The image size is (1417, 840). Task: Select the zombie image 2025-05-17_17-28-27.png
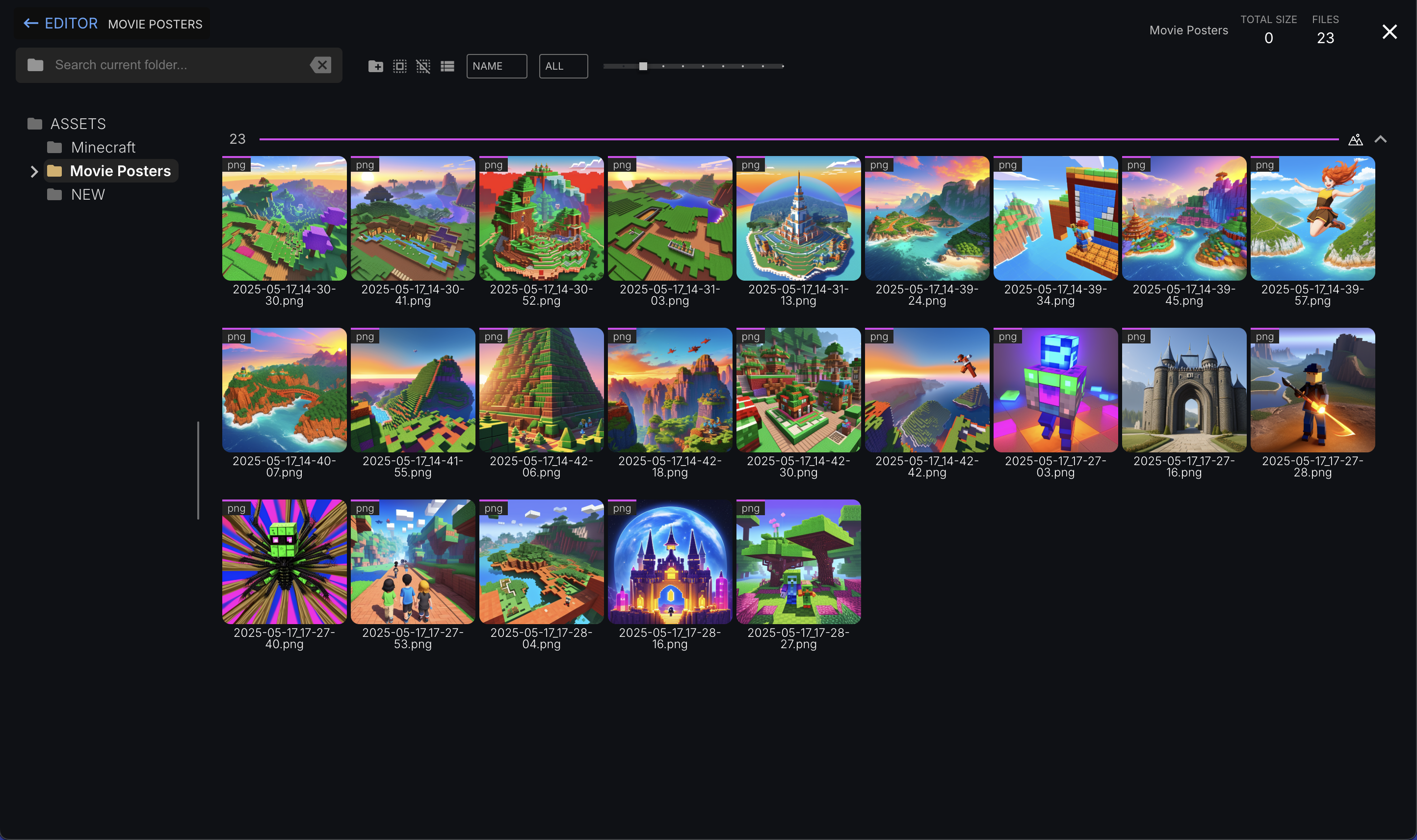pyautogui.click(x=798, y=561)
